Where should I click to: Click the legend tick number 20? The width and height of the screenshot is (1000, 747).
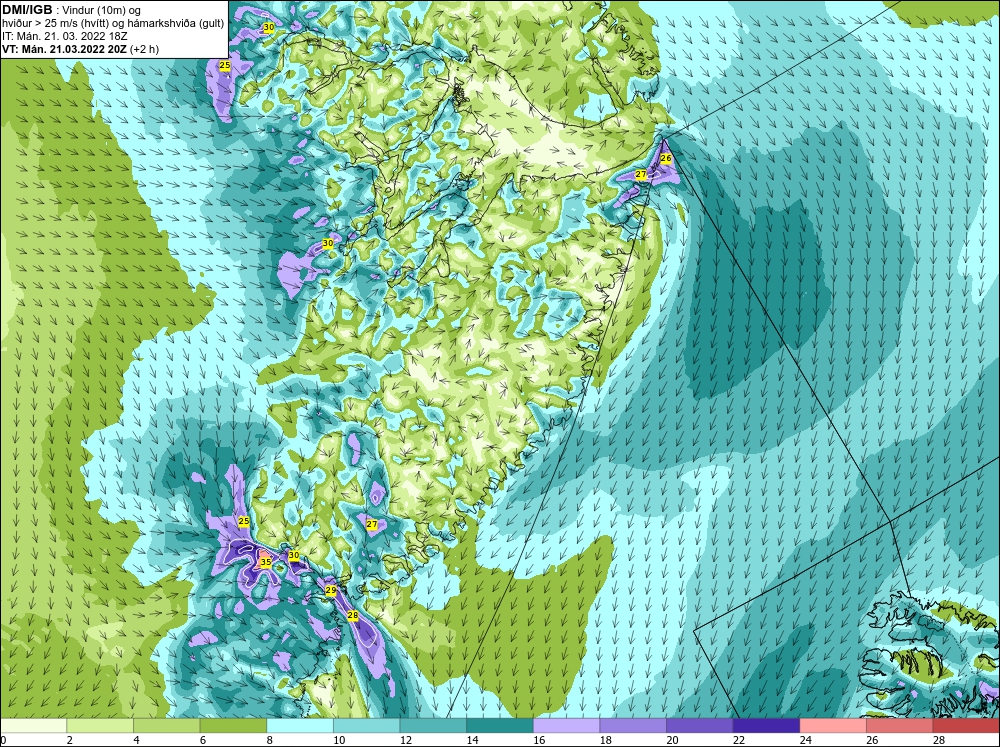click(672, 740)
